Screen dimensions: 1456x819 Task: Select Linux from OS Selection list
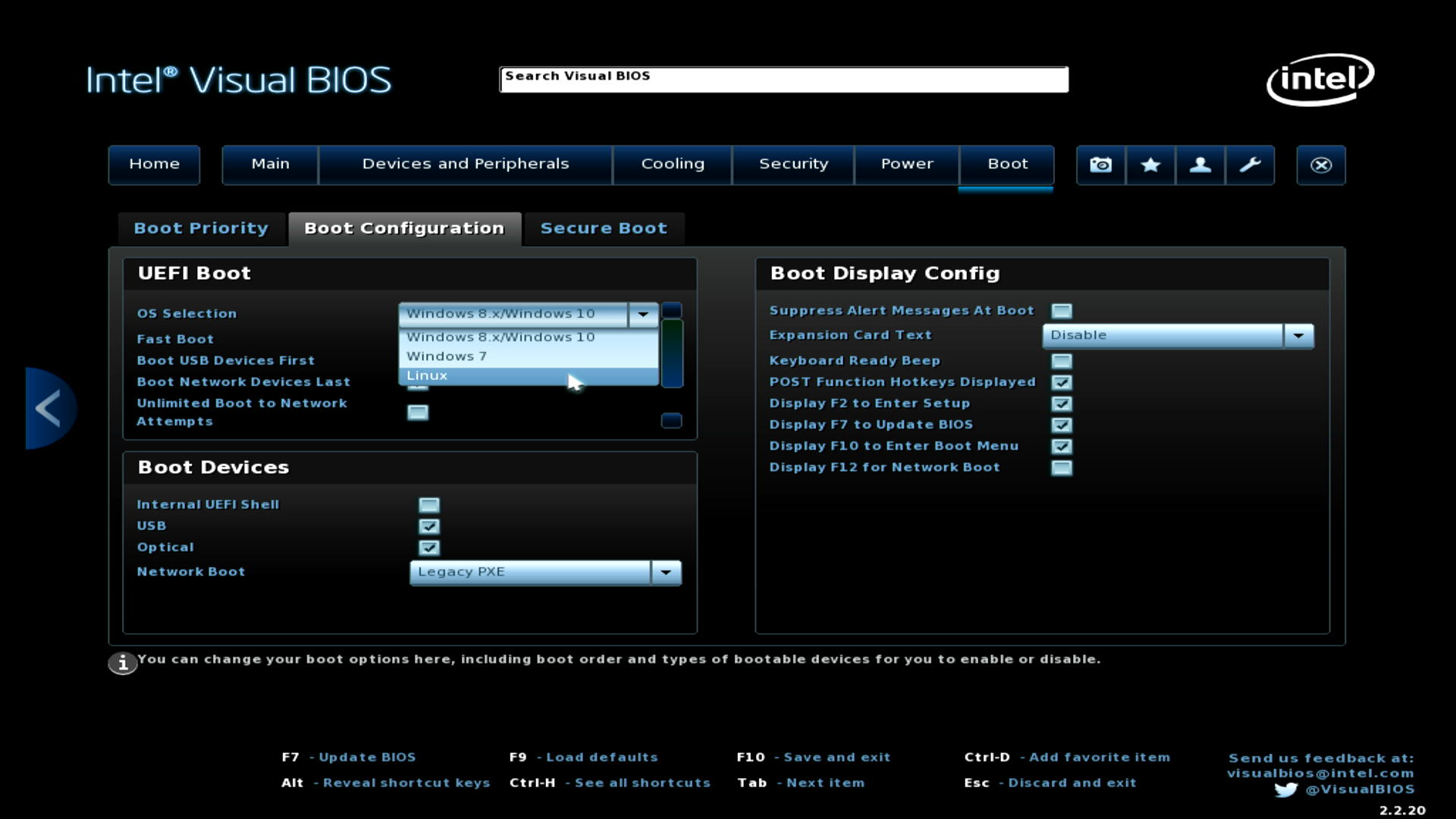pos(529,375)
